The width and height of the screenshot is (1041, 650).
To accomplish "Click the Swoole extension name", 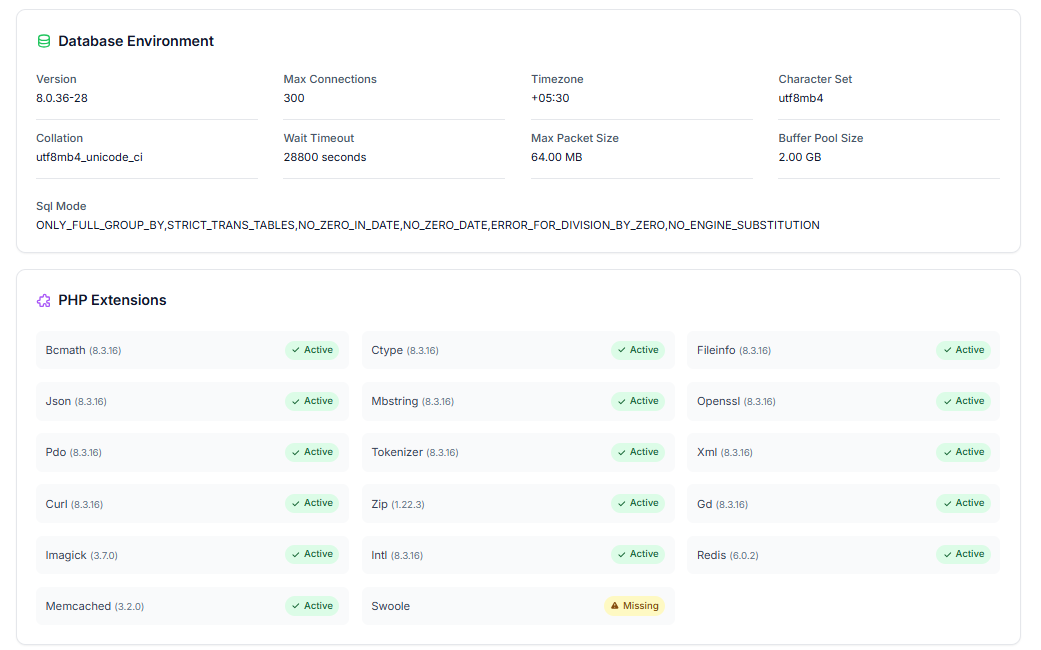I will pos(390,606).
